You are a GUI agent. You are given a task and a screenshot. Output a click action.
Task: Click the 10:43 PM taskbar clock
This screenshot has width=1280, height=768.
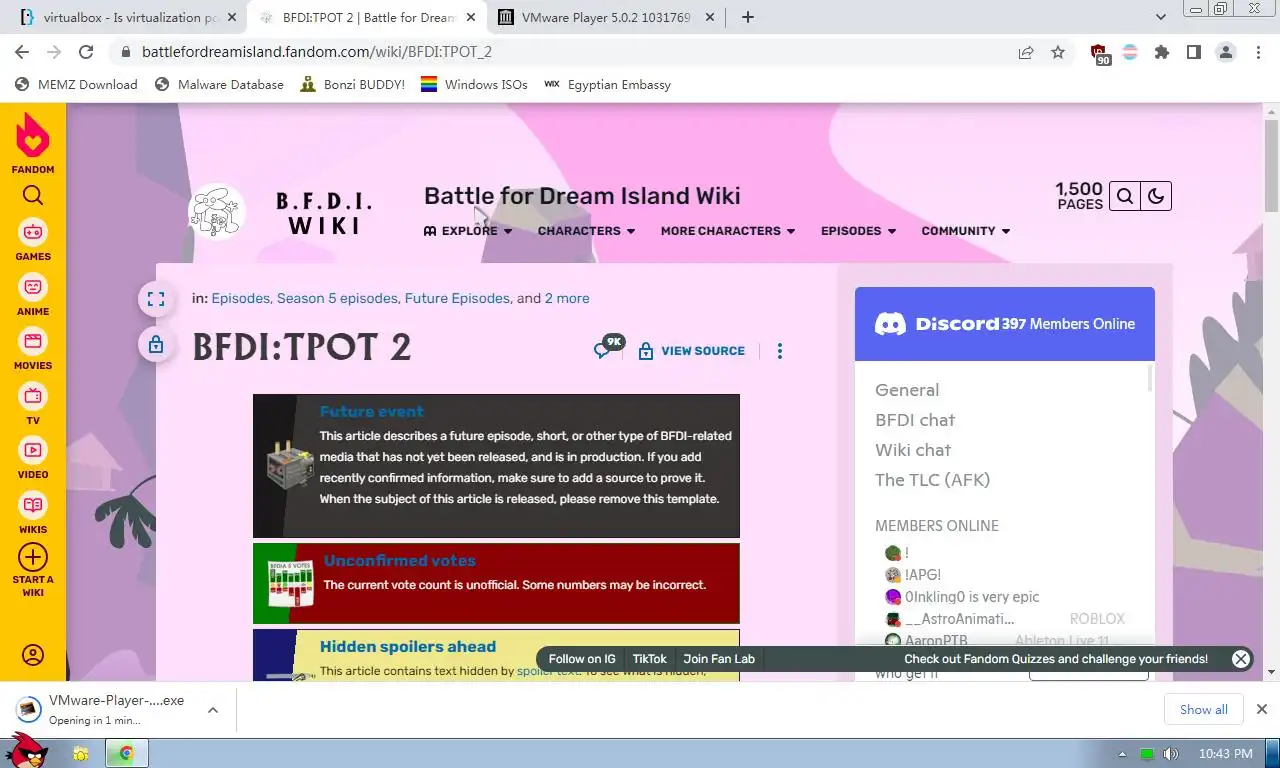coord(1225,754)
